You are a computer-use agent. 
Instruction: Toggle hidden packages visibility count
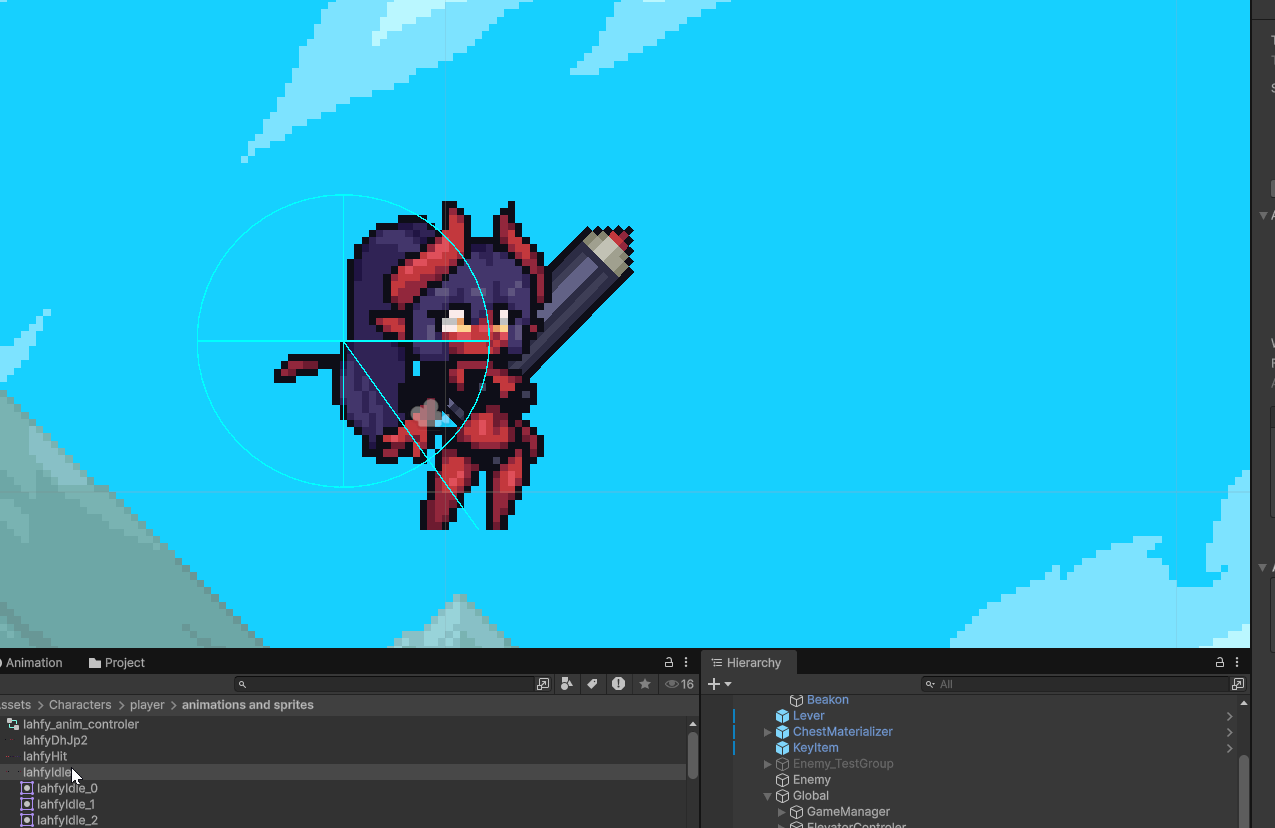[x=680, y=684]
